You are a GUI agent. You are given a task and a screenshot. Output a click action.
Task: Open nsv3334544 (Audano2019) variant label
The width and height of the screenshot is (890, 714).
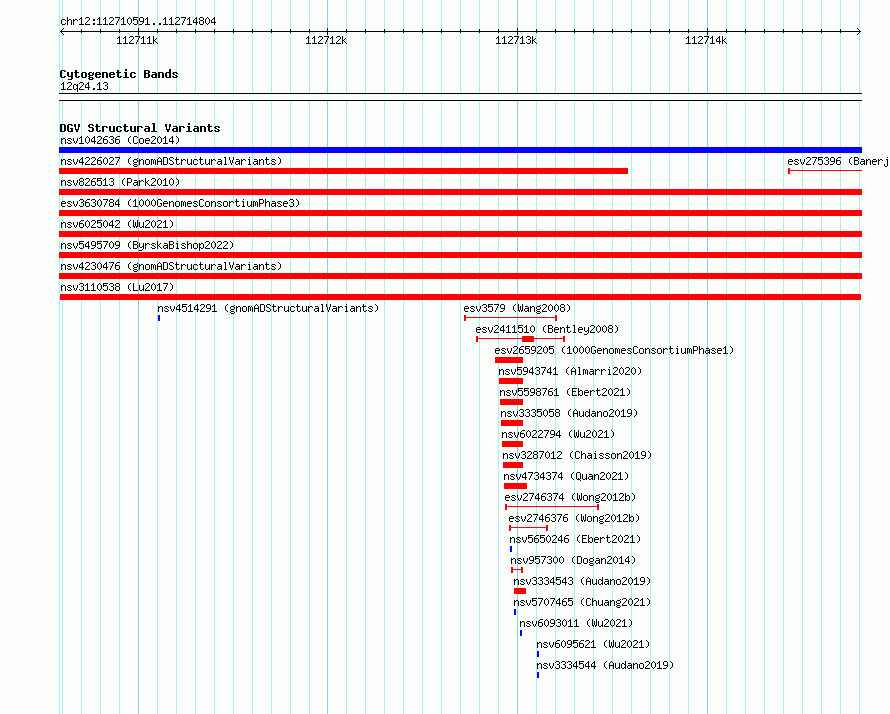point(605,665)
